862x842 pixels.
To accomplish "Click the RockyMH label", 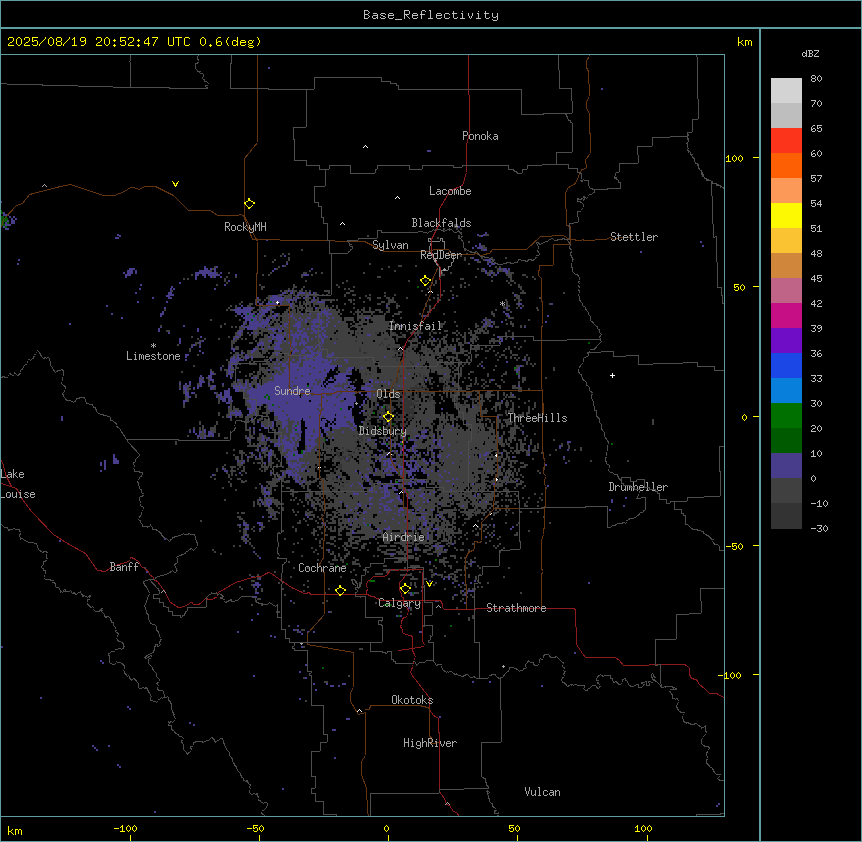I will coord(245,226).
